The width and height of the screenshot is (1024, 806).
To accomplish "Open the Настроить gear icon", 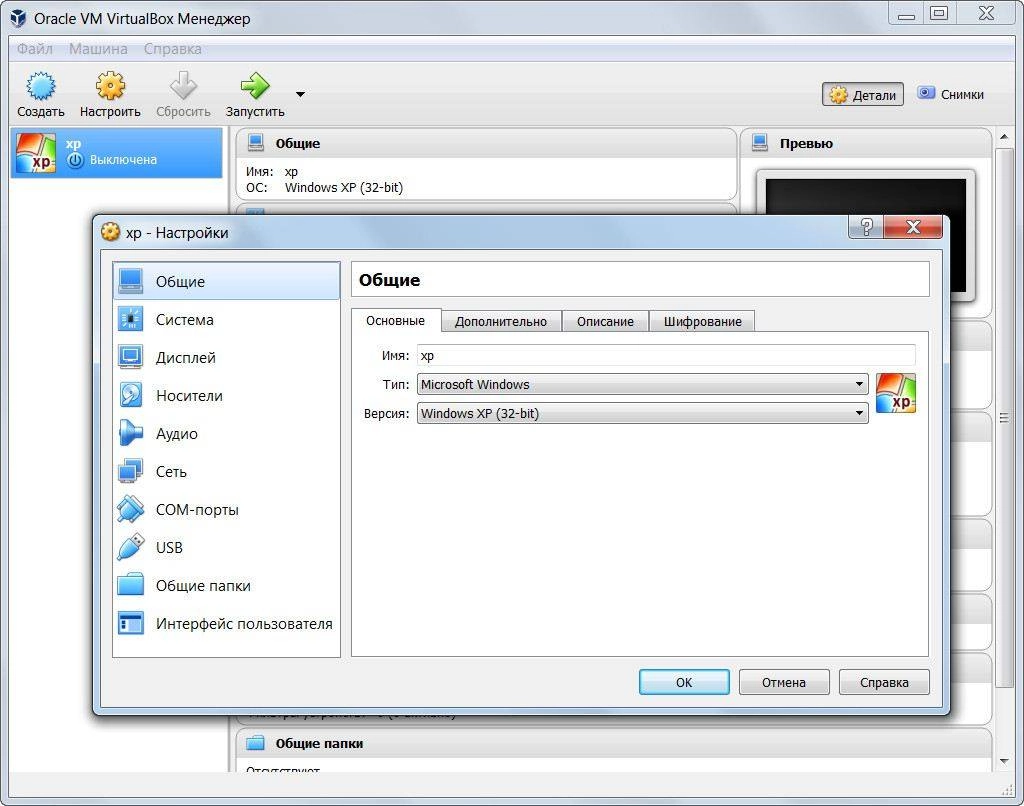I will click(x=110, y=86).
